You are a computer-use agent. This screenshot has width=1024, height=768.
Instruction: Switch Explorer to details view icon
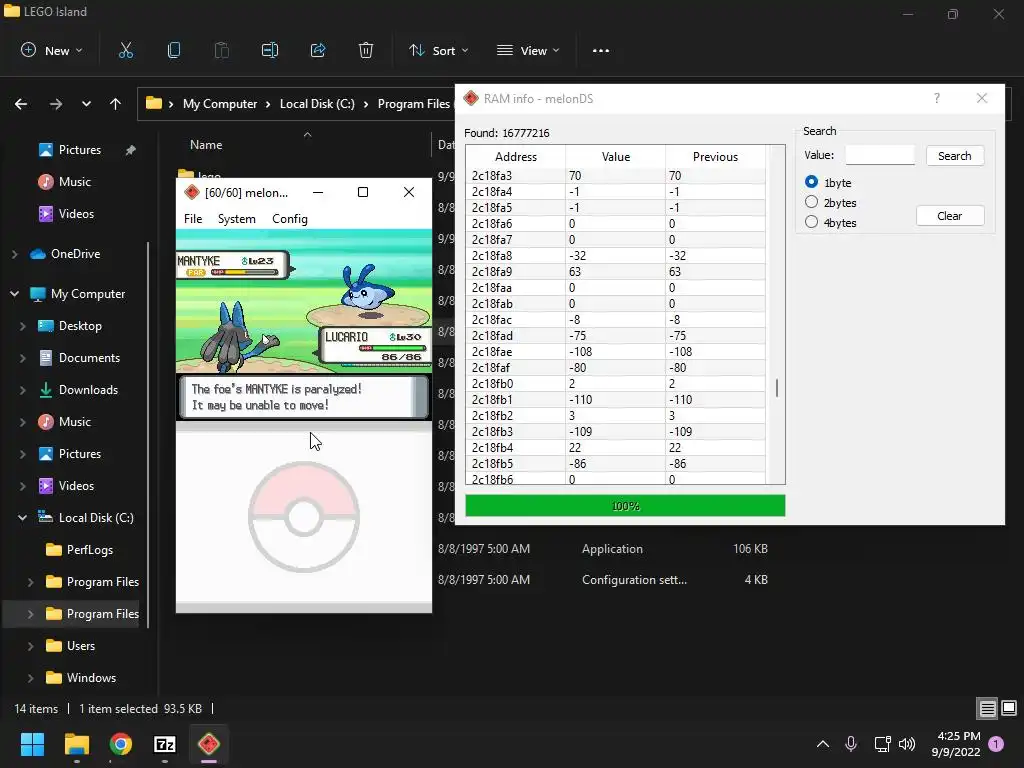tap(987, 708)
